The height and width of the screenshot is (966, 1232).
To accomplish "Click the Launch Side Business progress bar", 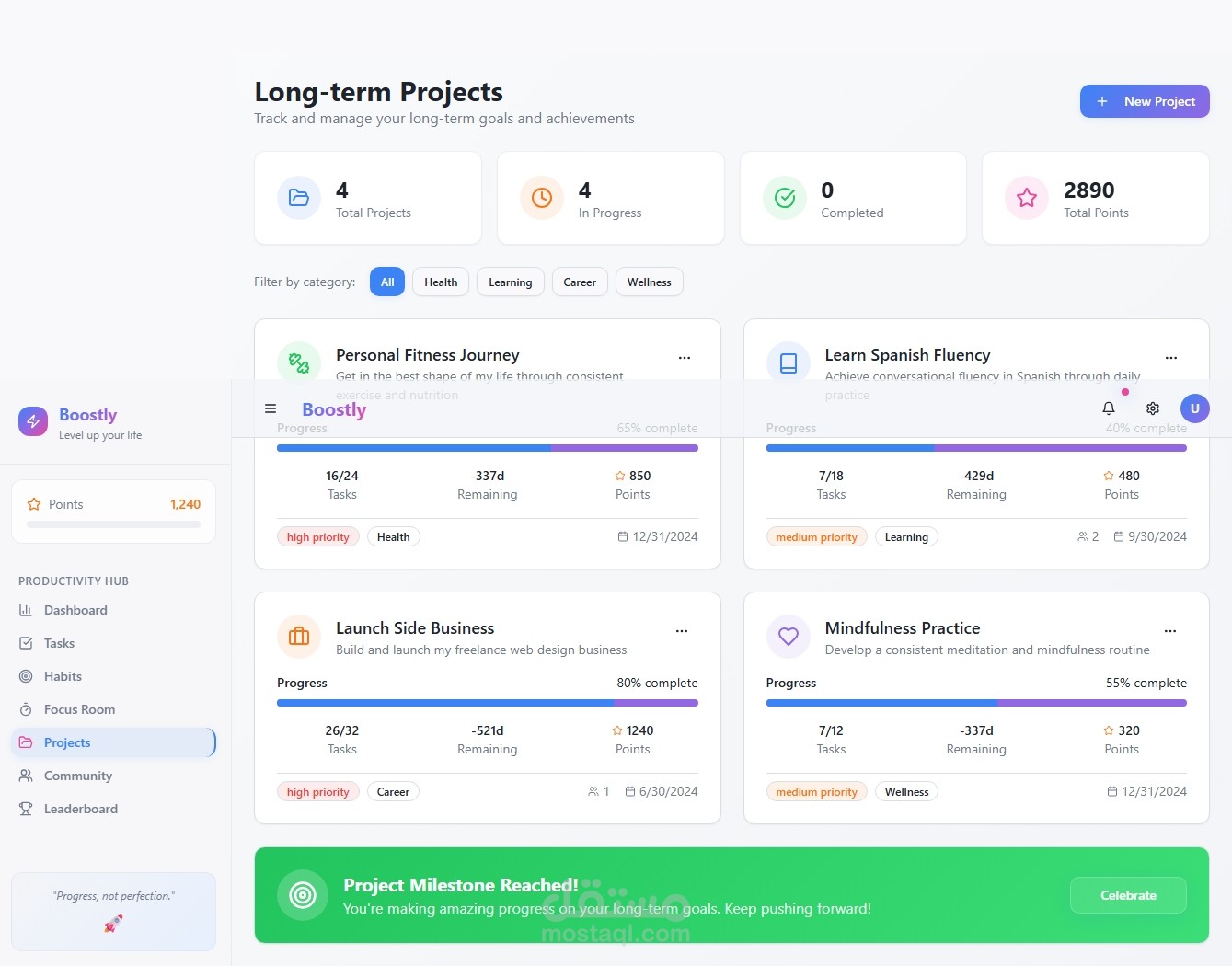I will 488,703.
